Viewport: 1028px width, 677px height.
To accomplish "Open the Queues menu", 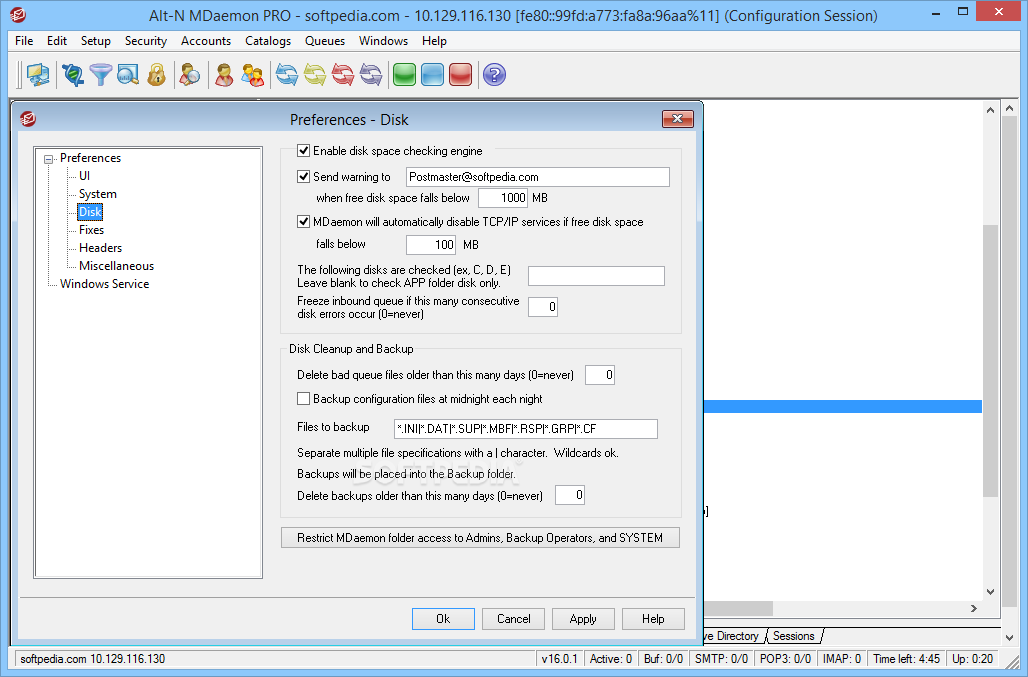I will (325, 41).
